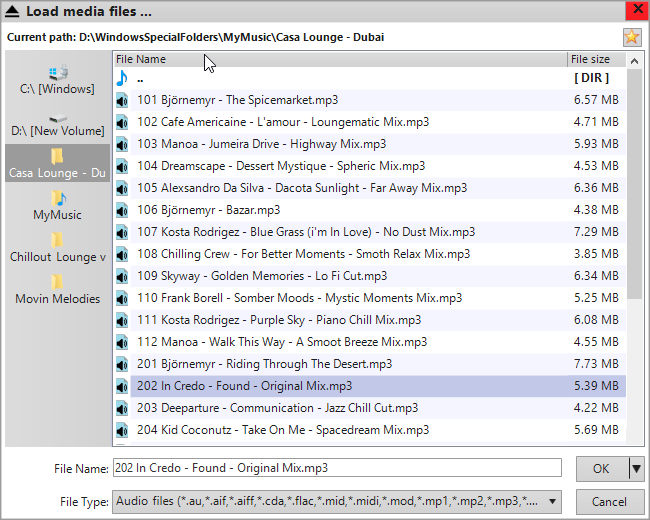Click speaker icon of 103 Manoa - Jumeira Drive

pos(122,144)
